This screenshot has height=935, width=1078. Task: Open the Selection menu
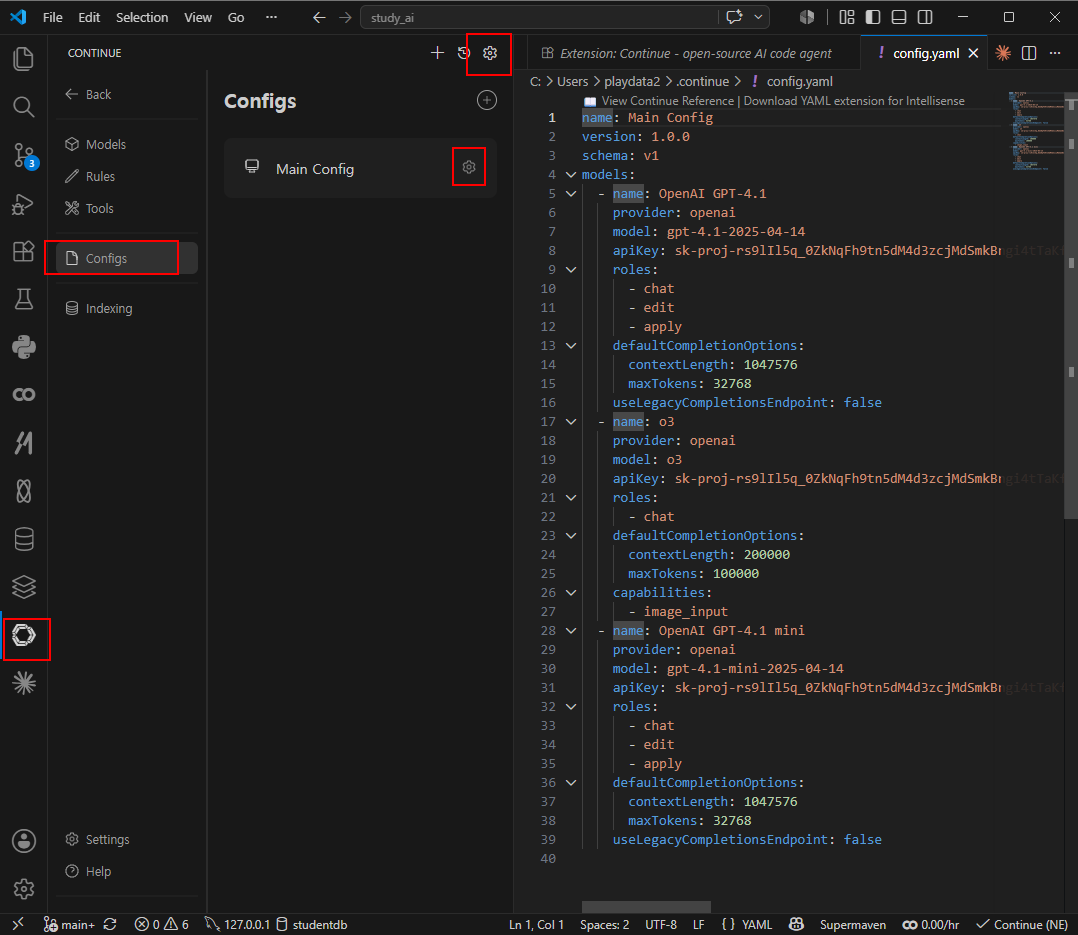click(x=142, y=17)
